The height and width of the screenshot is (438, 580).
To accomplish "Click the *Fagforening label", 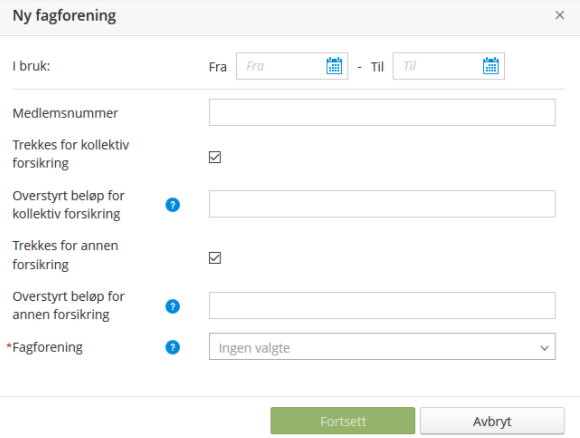I will (x=44, y=347).
